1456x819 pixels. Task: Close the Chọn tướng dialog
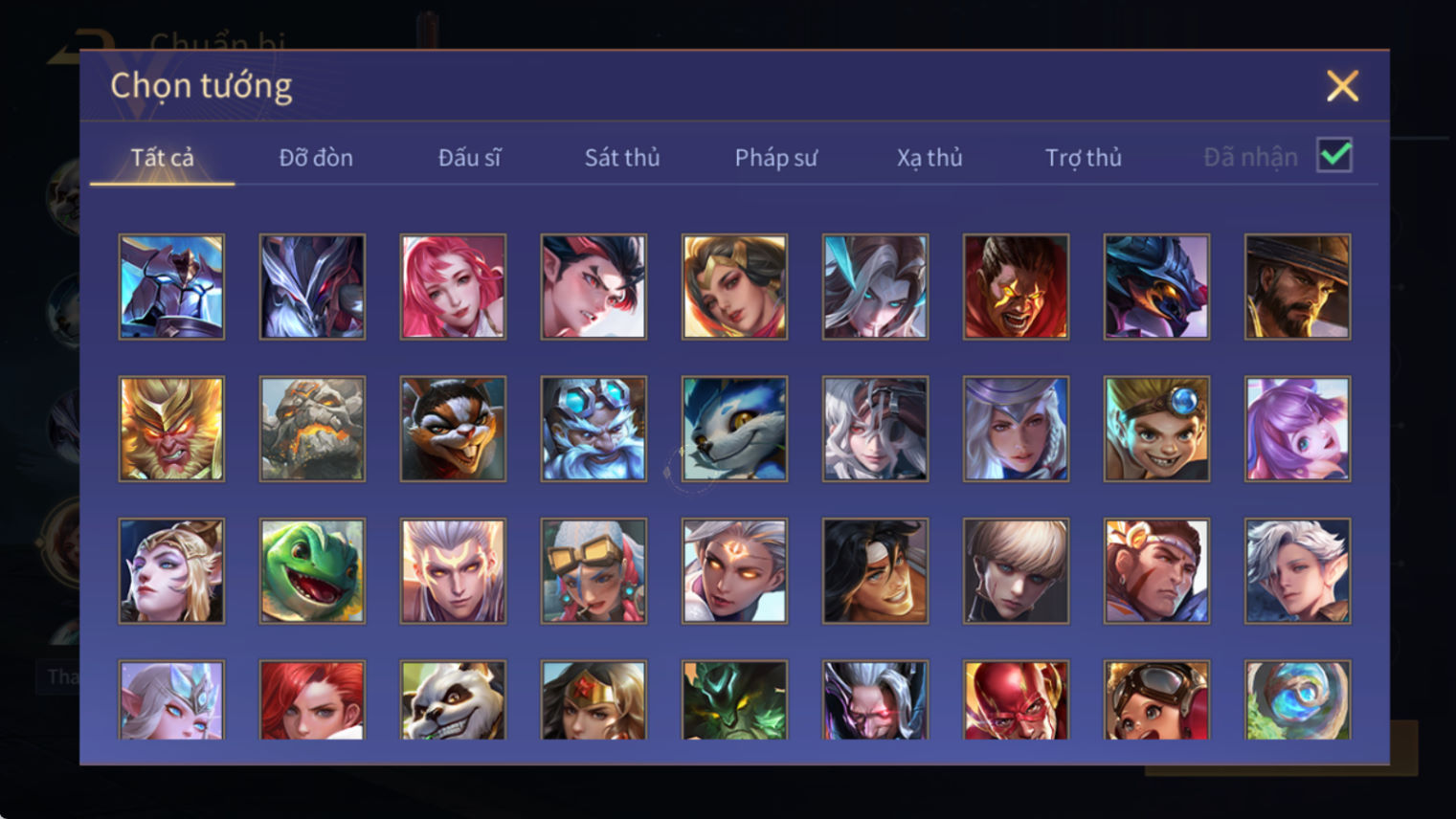1342,86
